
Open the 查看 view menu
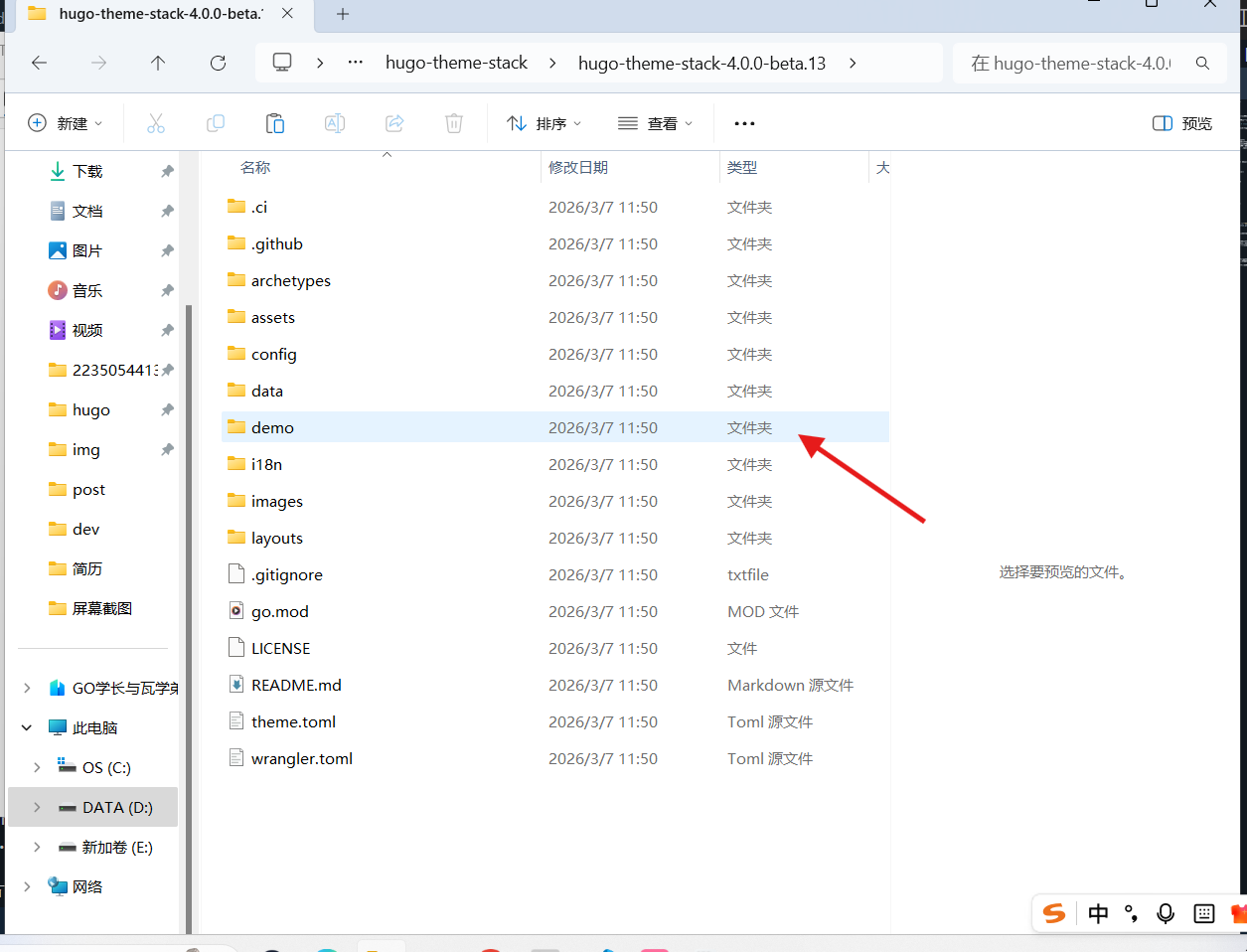pos(656,123)
